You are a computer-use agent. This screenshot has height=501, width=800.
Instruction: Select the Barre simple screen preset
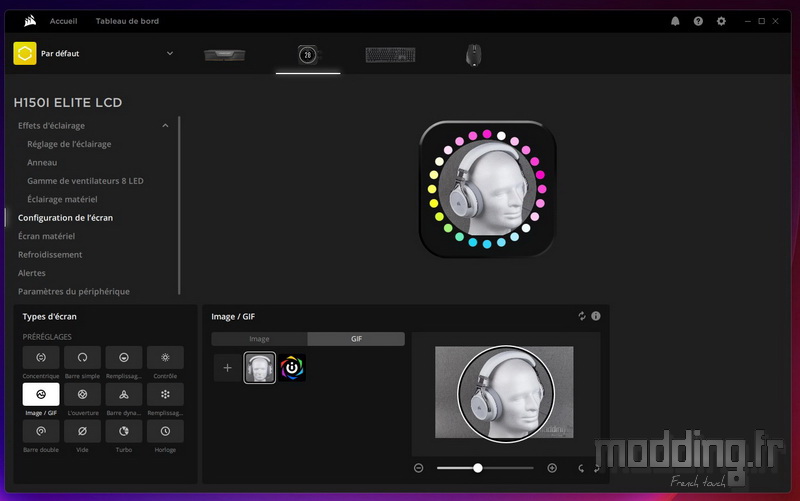[x=82, y=358]
